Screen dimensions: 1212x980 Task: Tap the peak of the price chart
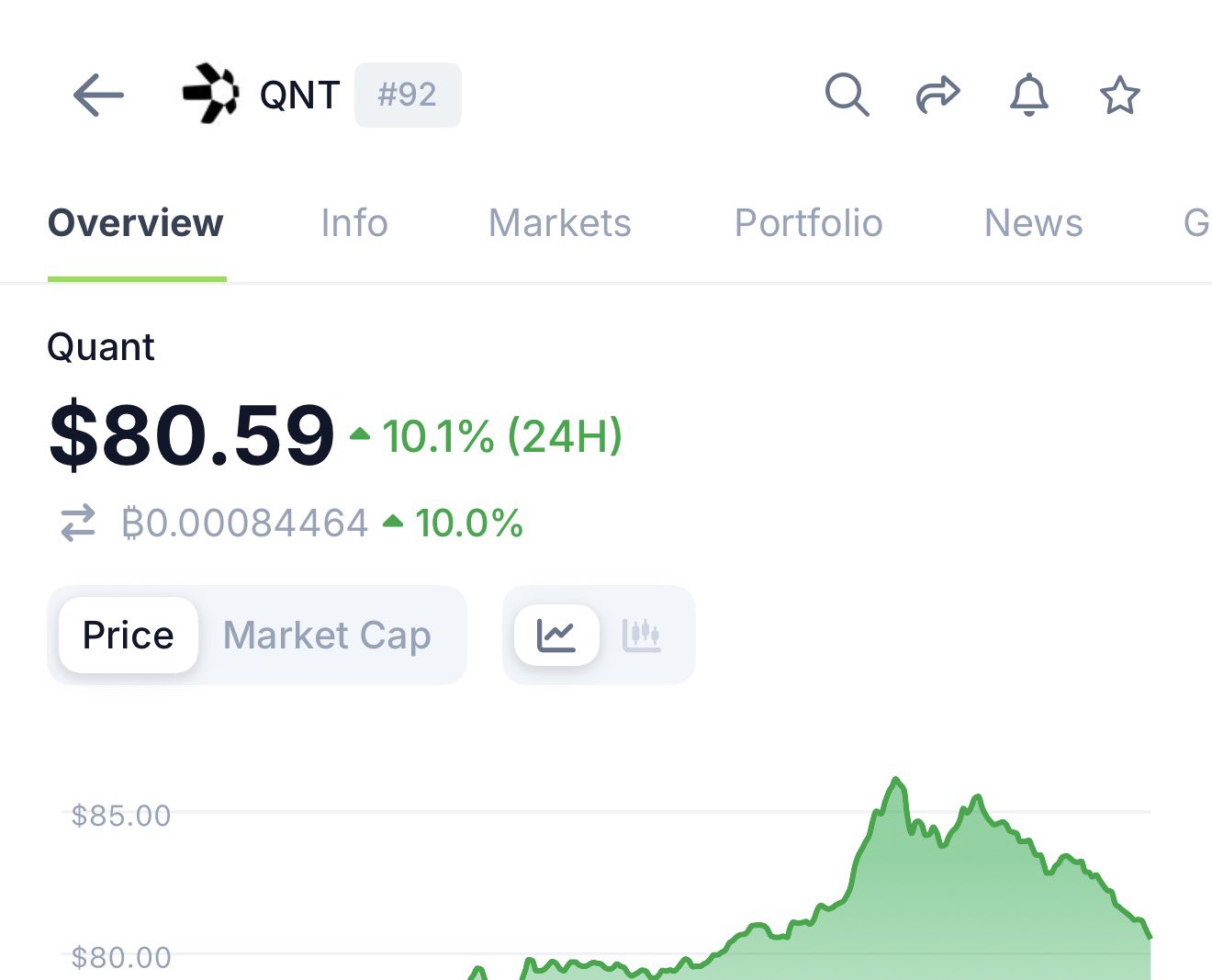(x=895, y=781)
